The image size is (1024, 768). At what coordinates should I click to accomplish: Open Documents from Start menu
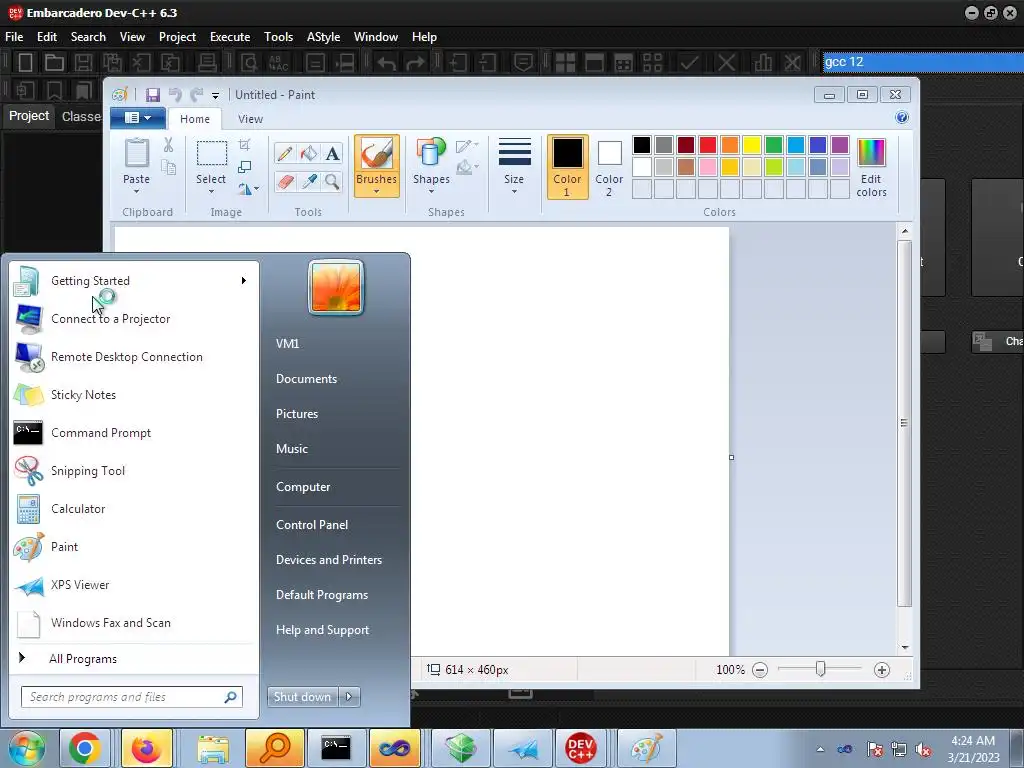pyautogui.click(x=306, y=379)
